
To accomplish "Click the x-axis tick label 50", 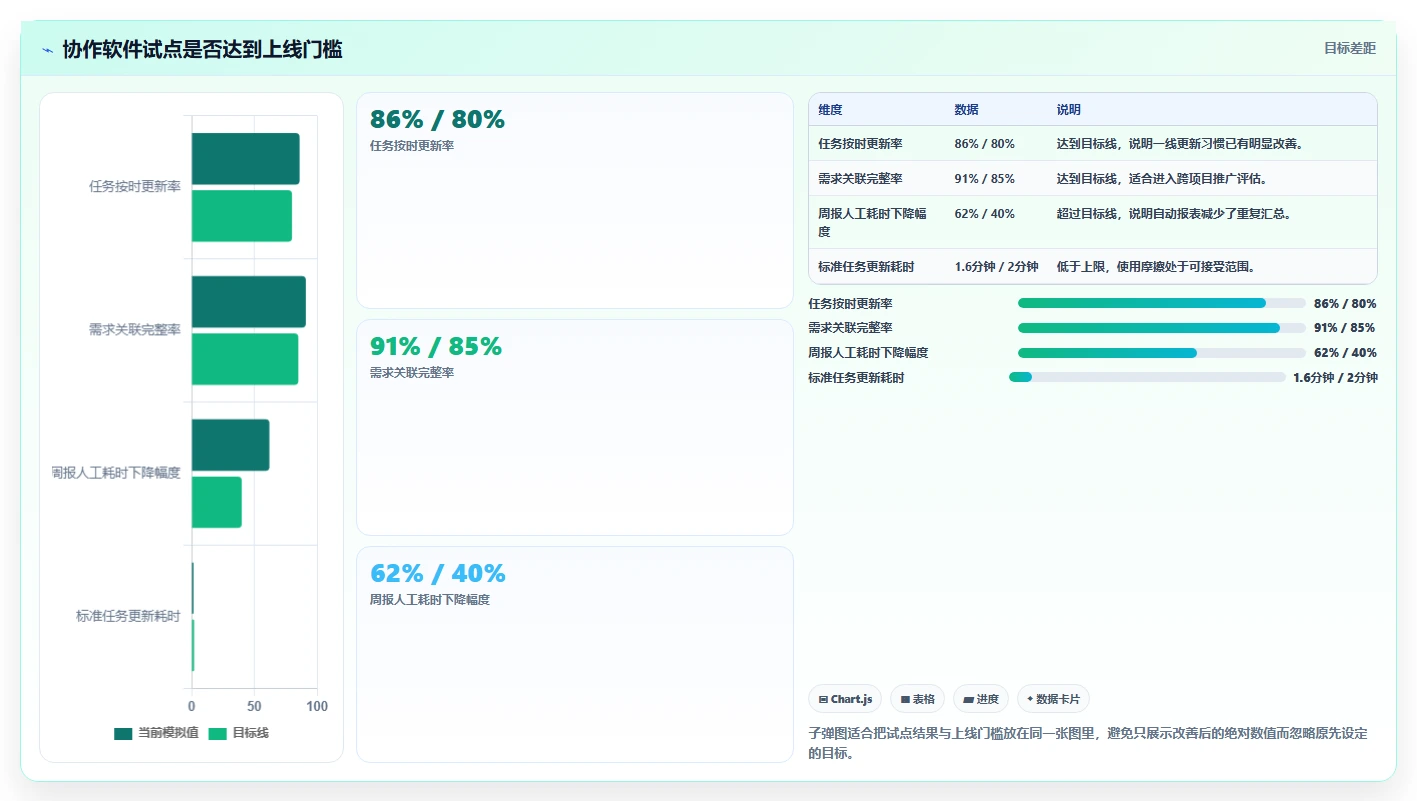I will coord(255,706).
